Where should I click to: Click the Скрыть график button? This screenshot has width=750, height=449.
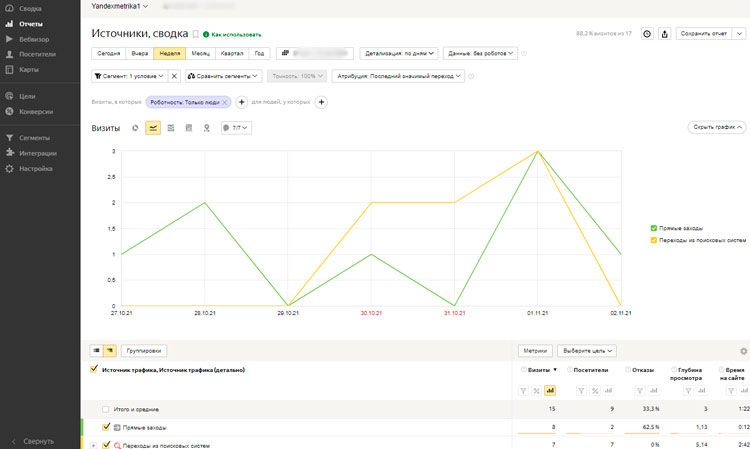tap(716, 128)
